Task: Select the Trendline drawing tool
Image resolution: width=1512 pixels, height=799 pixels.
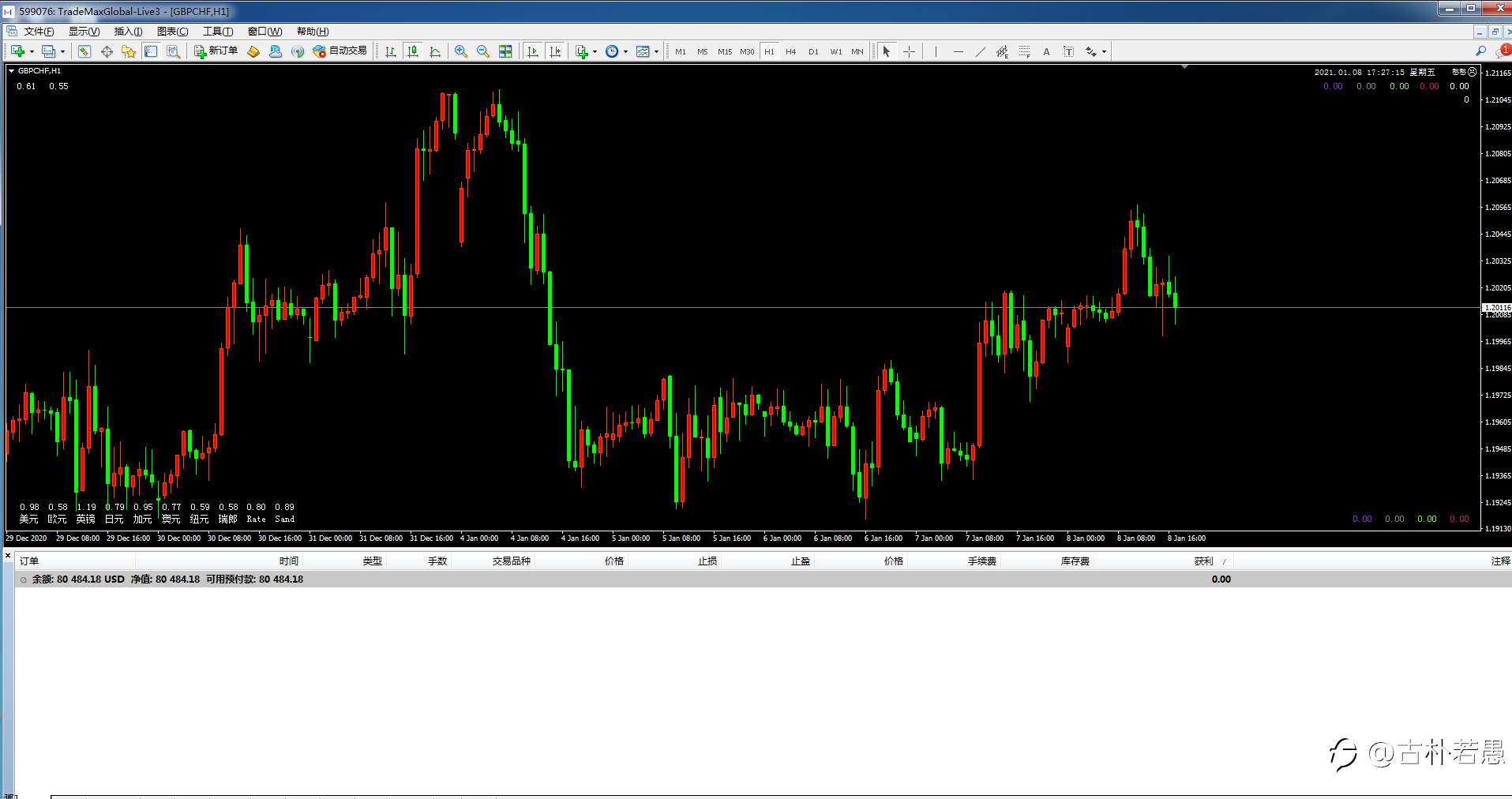Action: [980, 51]
